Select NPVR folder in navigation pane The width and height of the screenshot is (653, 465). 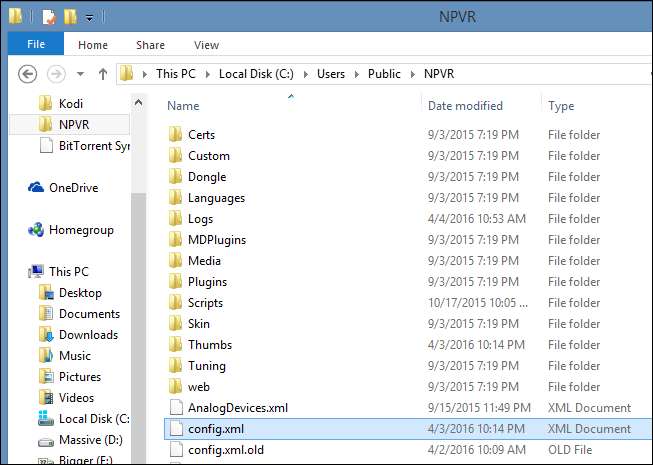pos(70,124)
